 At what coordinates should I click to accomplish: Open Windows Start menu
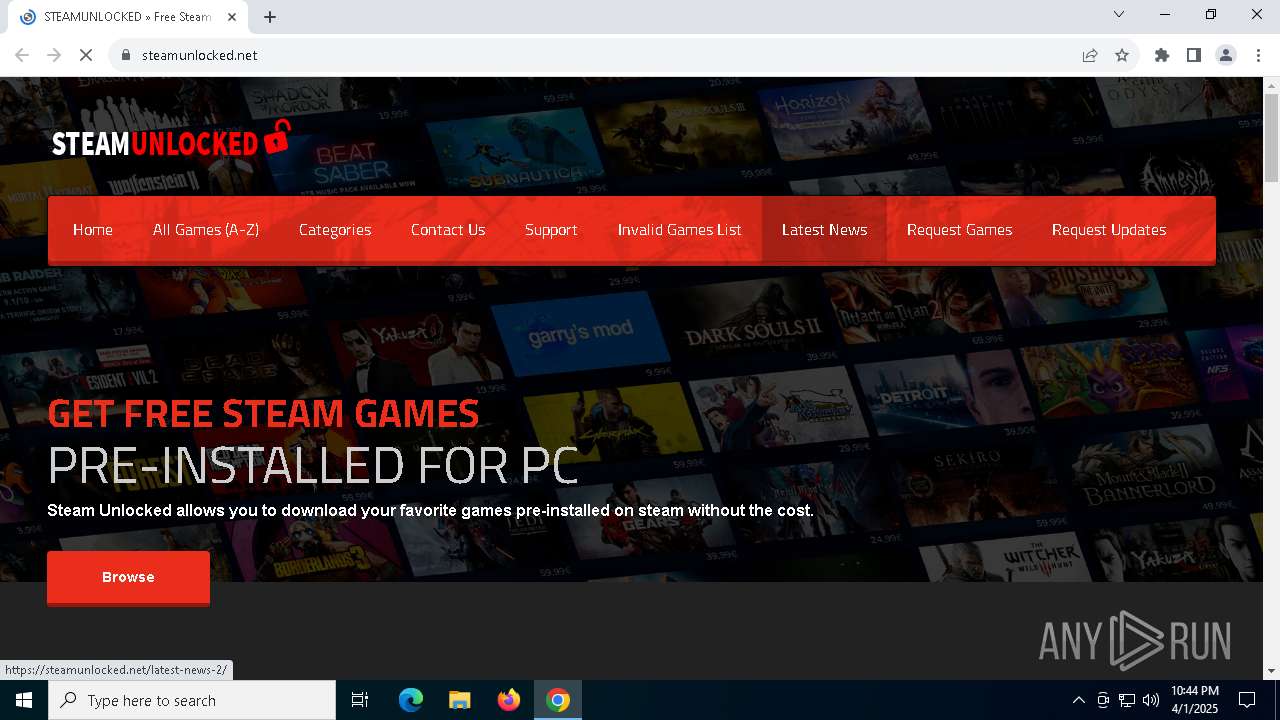pos(24,700)
